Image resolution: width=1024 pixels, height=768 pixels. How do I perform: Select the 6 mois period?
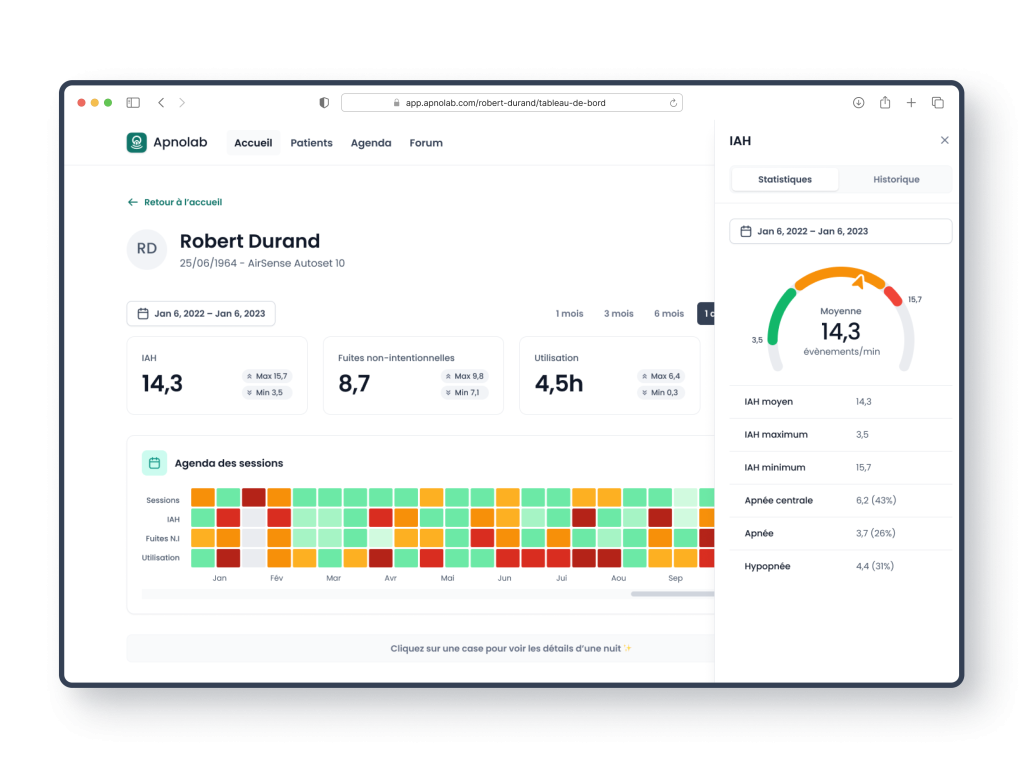(669, 314)
